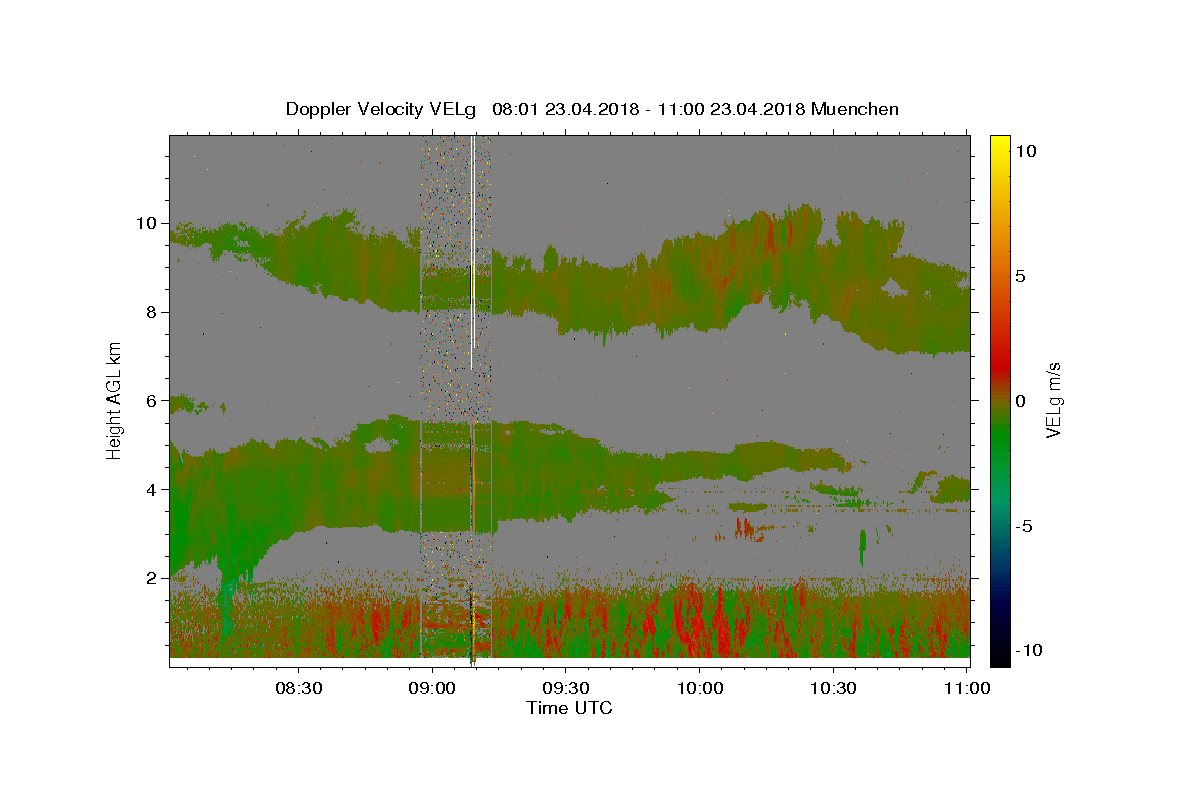Click the 10:00 time tick label
The height and width of the screenshot is (800, 1200).
coord(700,689)
